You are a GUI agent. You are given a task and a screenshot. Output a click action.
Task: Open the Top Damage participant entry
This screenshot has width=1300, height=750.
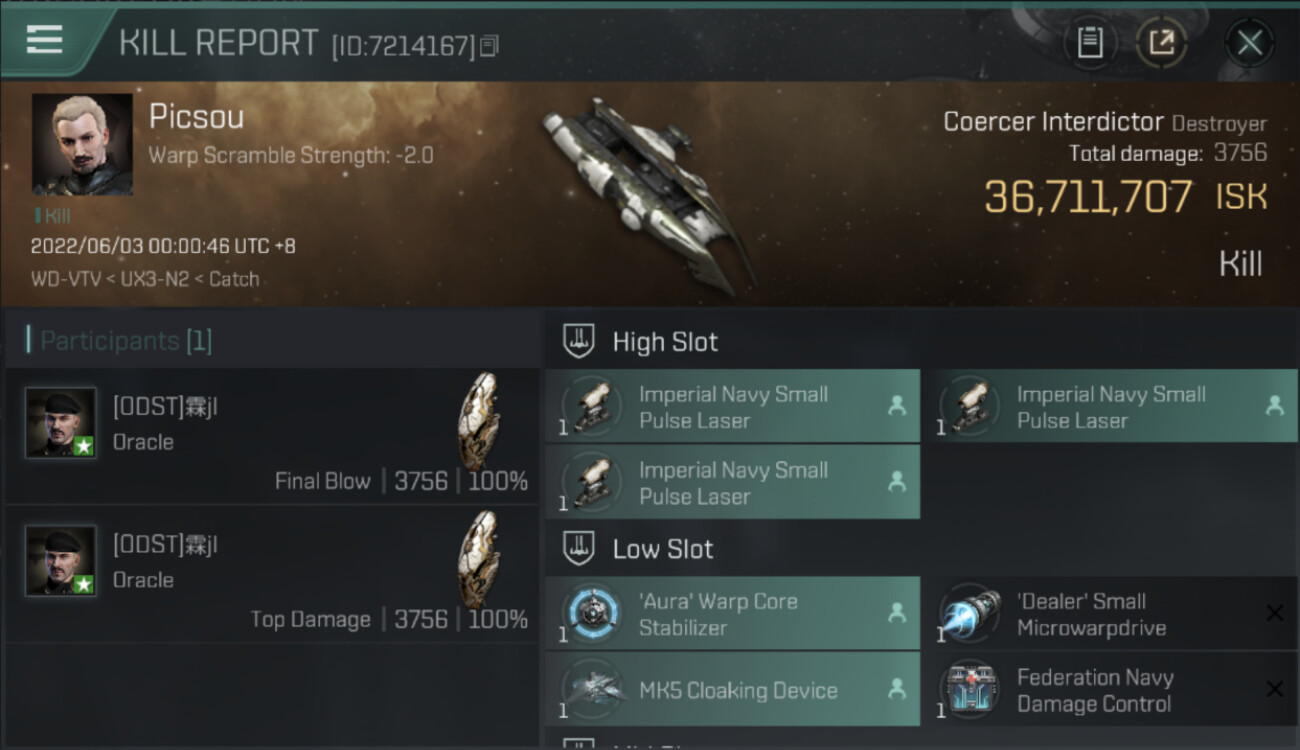point(271,574)
